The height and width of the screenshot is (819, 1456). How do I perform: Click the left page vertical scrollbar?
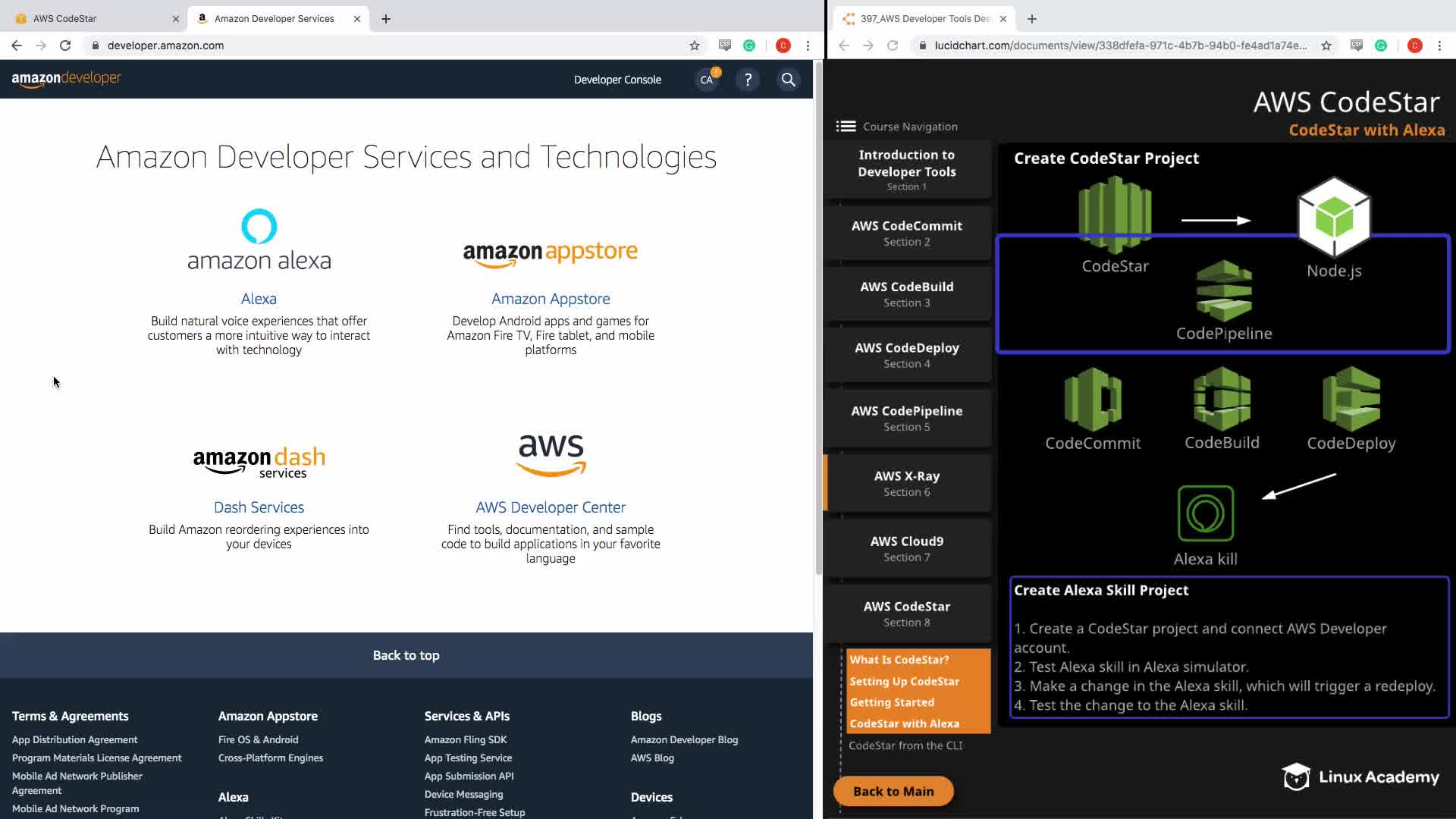[x=818, y=318]
